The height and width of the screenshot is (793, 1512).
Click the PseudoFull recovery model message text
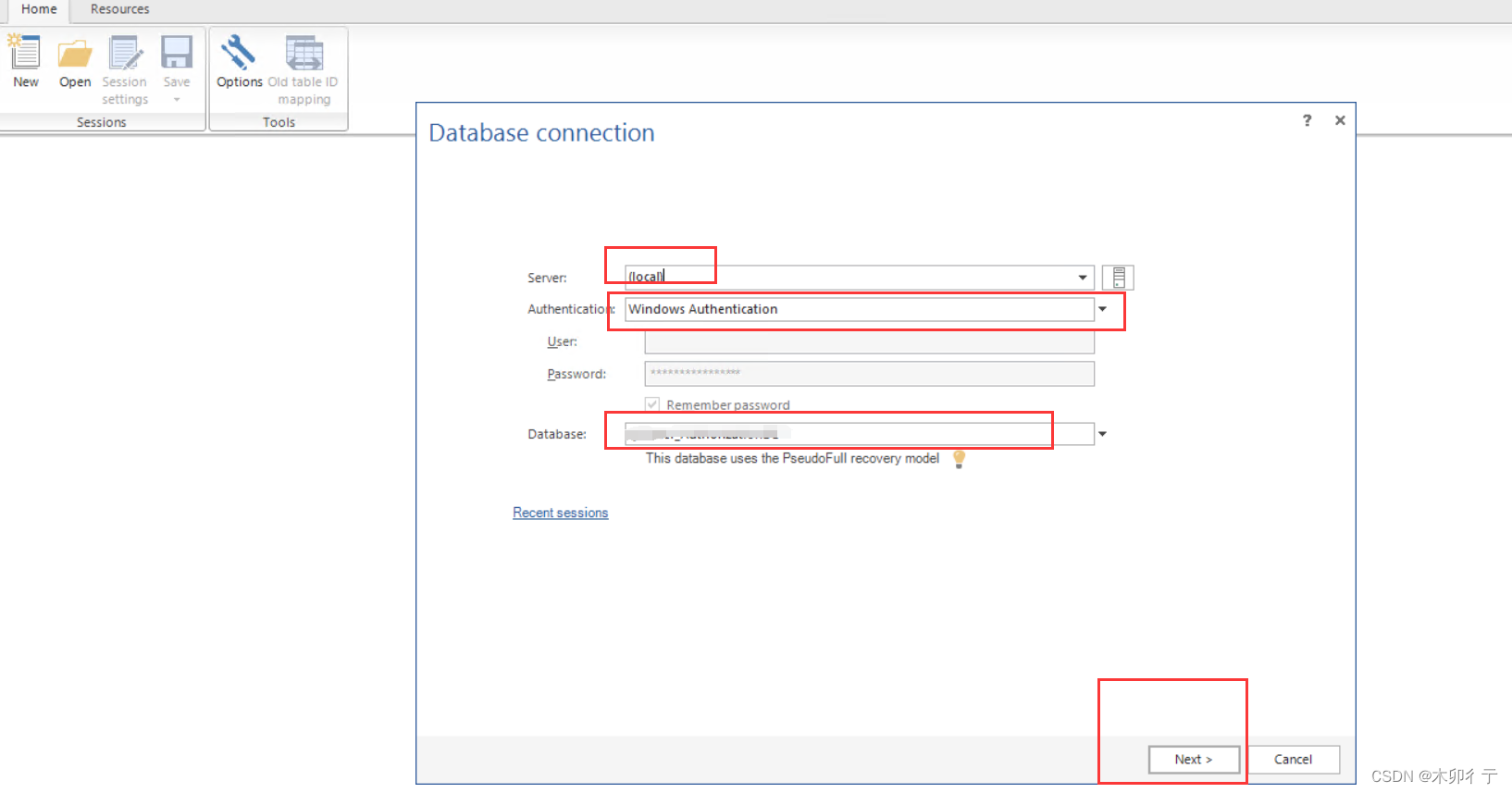click(792, 459)
